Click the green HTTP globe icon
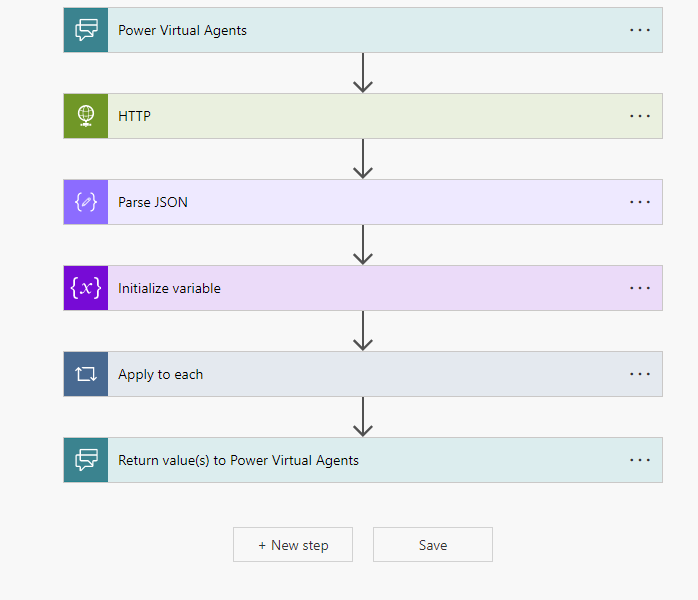 tap(86, 116)
